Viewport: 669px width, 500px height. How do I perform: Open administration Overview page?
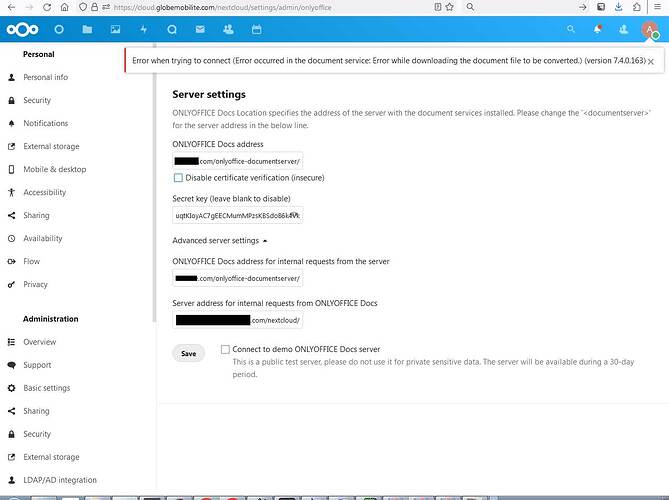40,342
